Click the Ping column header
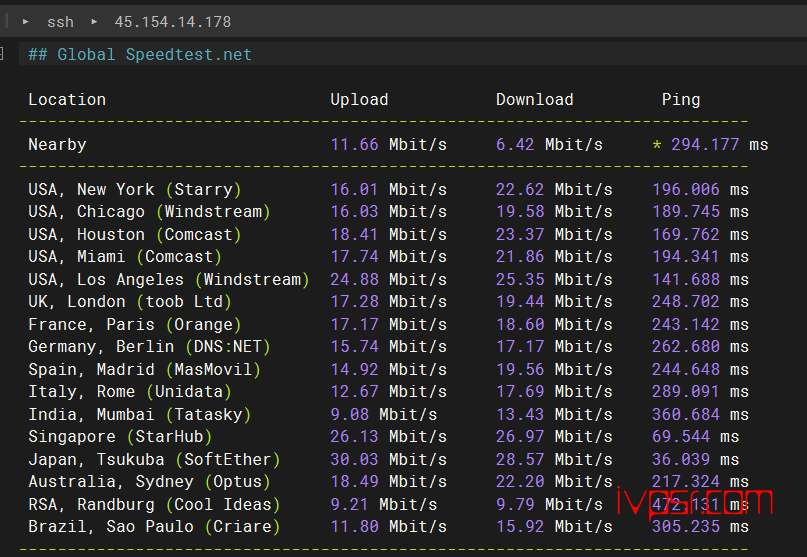The image size is (807, 557). [680, 99]
